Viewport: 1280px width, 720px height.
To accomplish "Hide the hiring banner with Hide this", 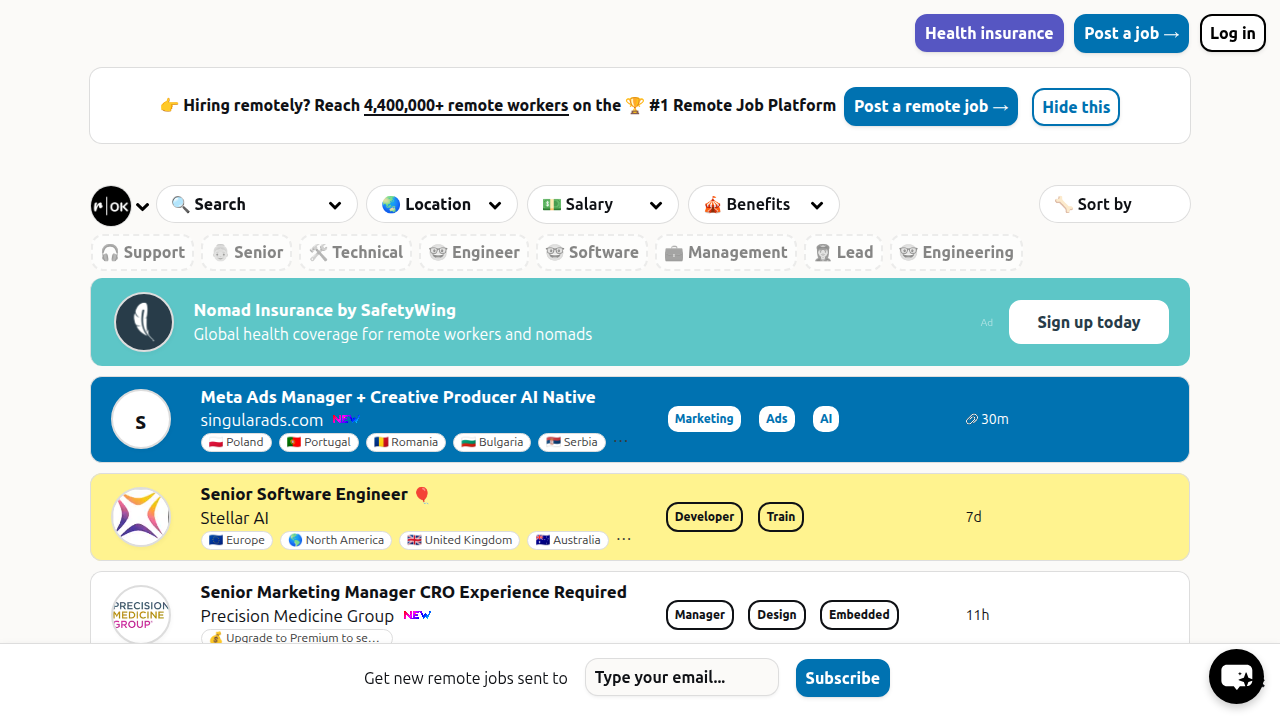I will (1076, 107).
